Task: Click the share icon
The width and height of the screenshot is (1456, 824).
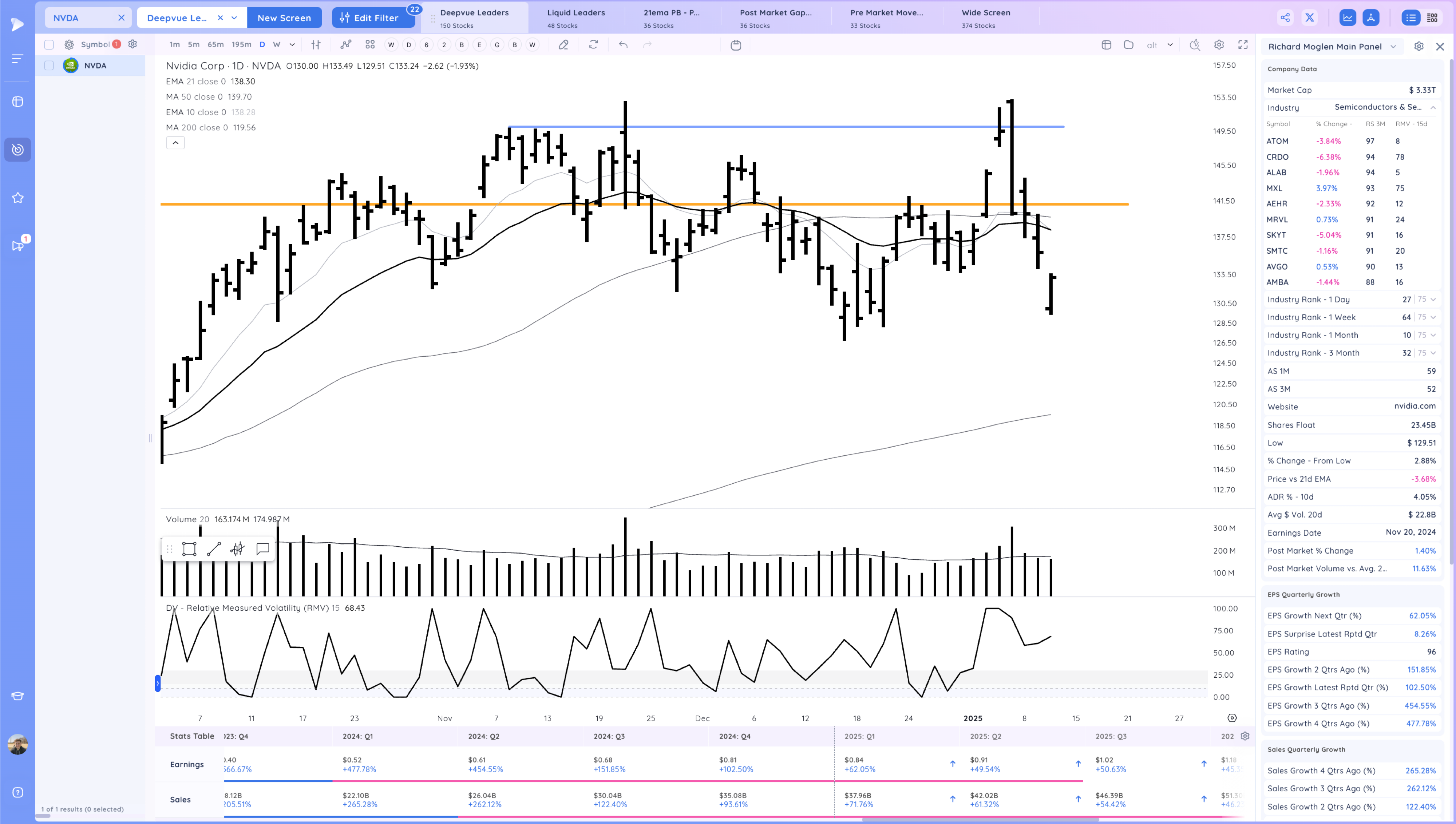Action: point(1285,17)
